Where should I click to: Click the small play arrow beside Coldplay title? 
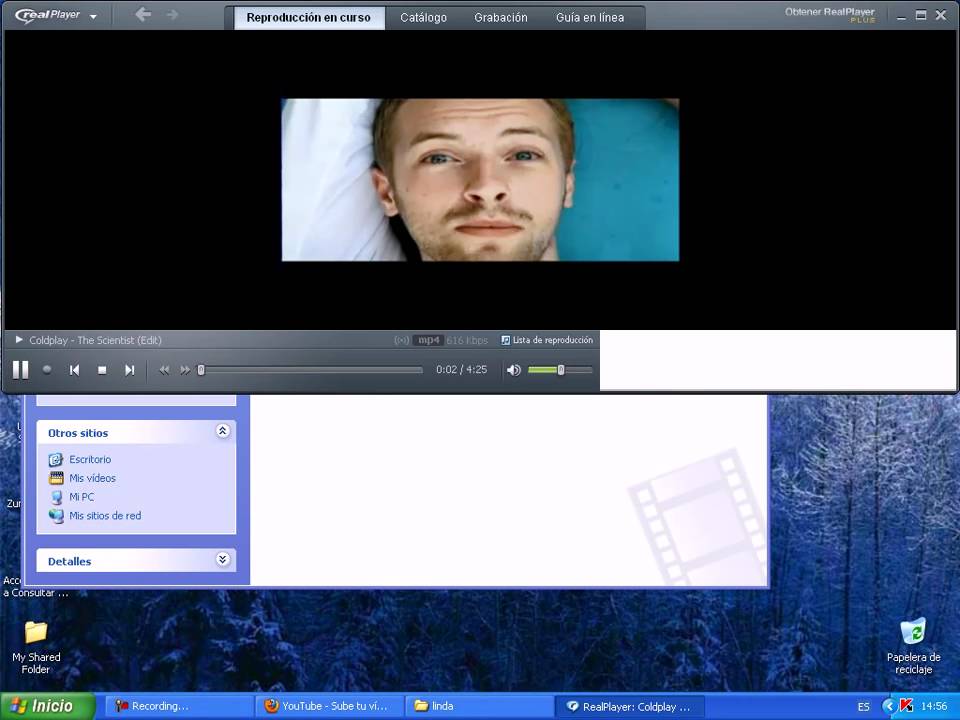click(19, 339)
